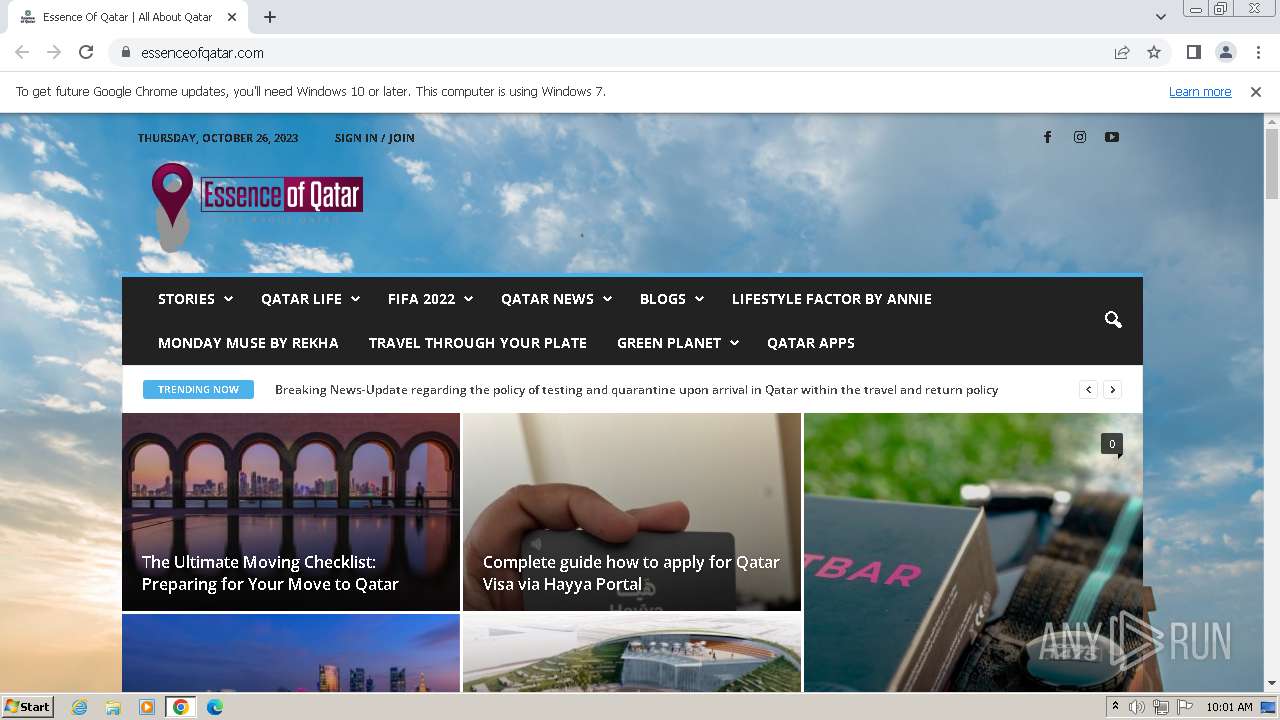The height and width of the screenshot is (720, 1280).
Task: Click the down arrow of the page scrollbar
Action: click(1272, 683)
